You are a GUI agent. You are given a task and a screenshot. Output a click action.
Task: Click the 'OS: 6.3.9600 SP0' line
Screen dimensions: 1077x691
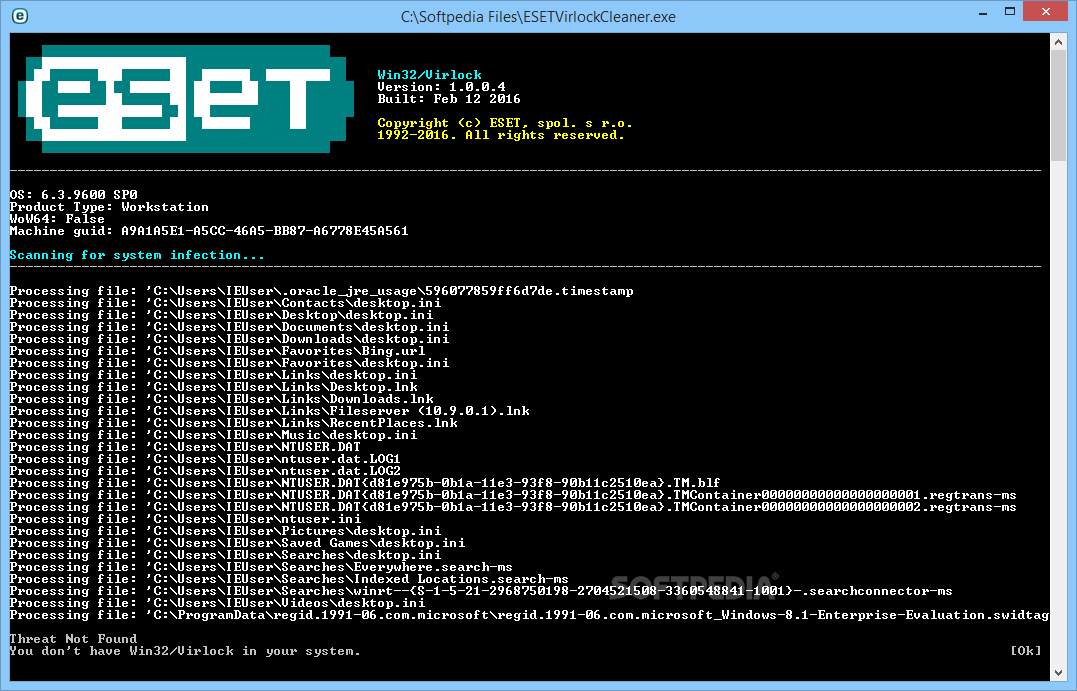[73, 194]
